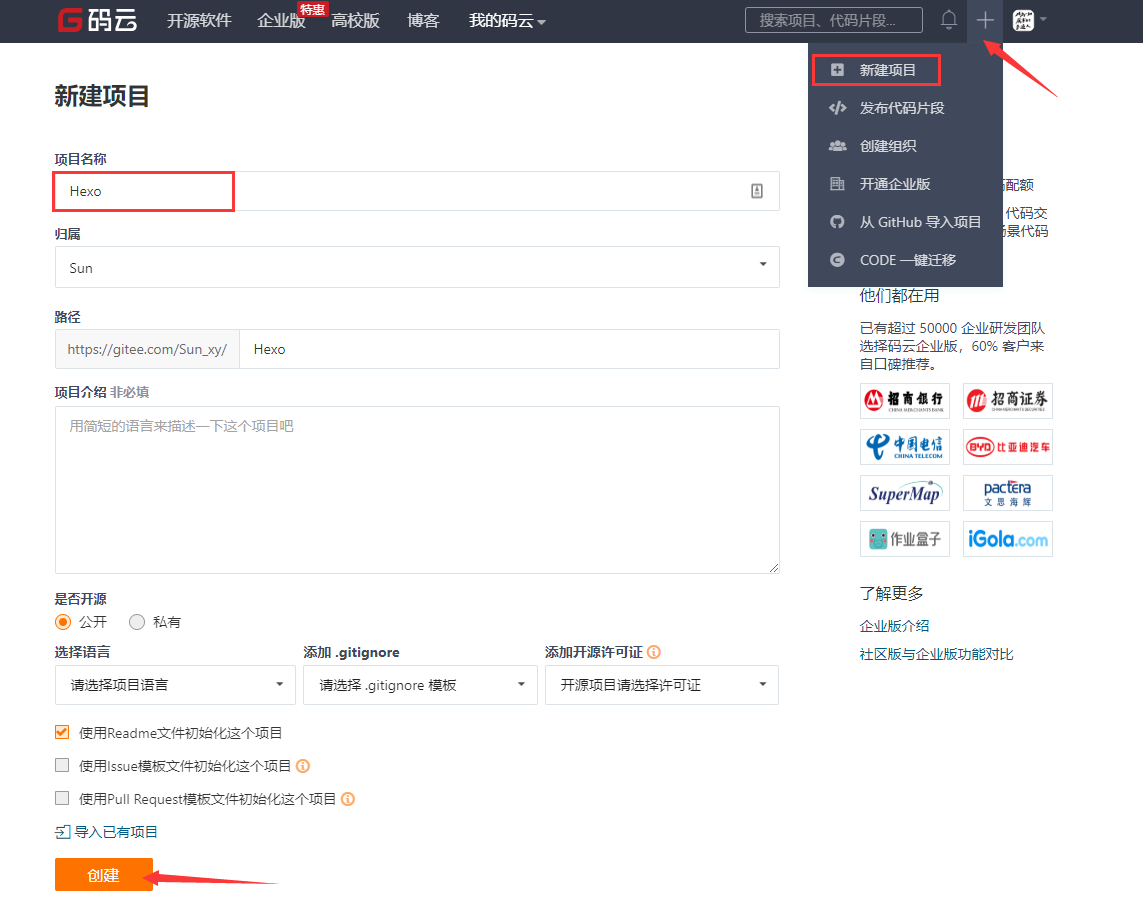This screenshot has width=1143, height=908.
Task: Click the 比亚迪汽车 logo
Action: coord(1007,447)
